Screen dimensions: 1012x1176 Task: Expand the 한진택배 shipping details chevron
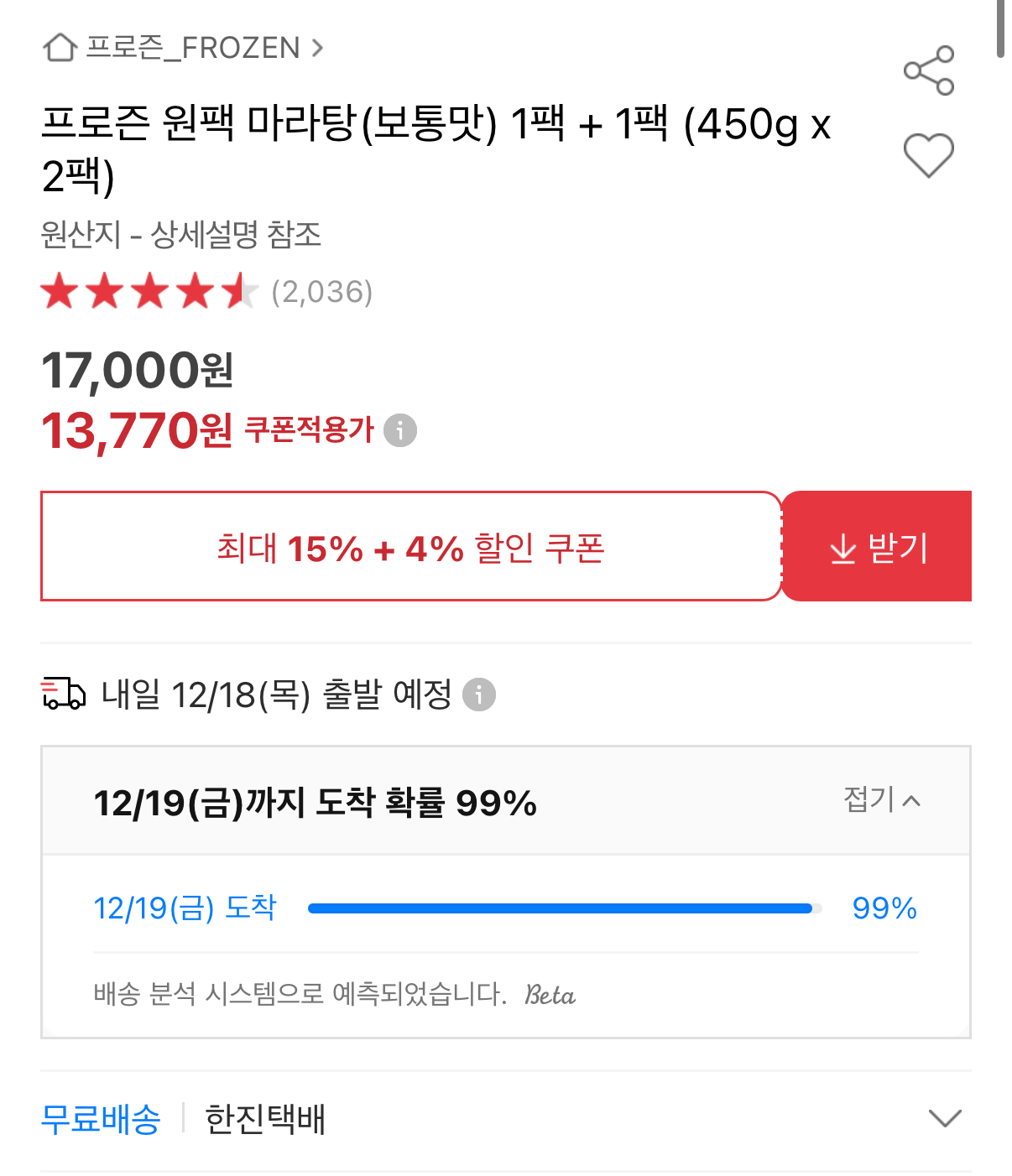coord(945,1118)
